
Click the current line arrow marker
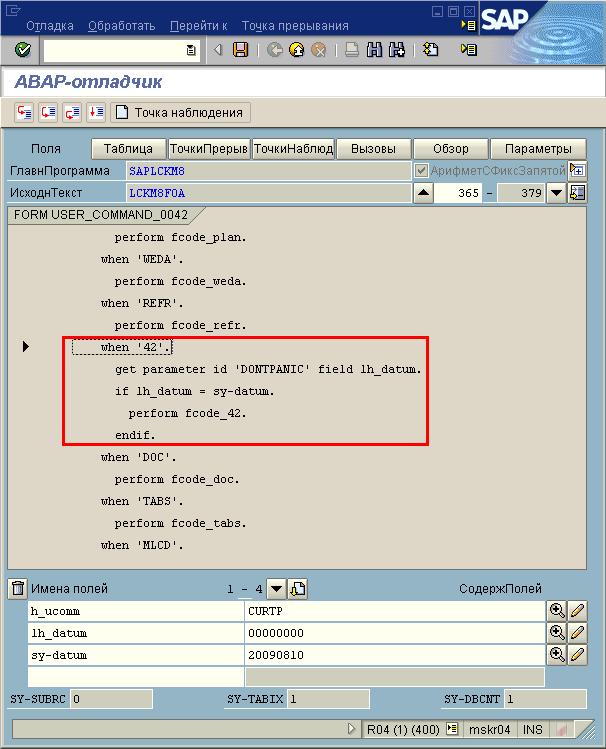pyautogui.click(x=26, y=346)
